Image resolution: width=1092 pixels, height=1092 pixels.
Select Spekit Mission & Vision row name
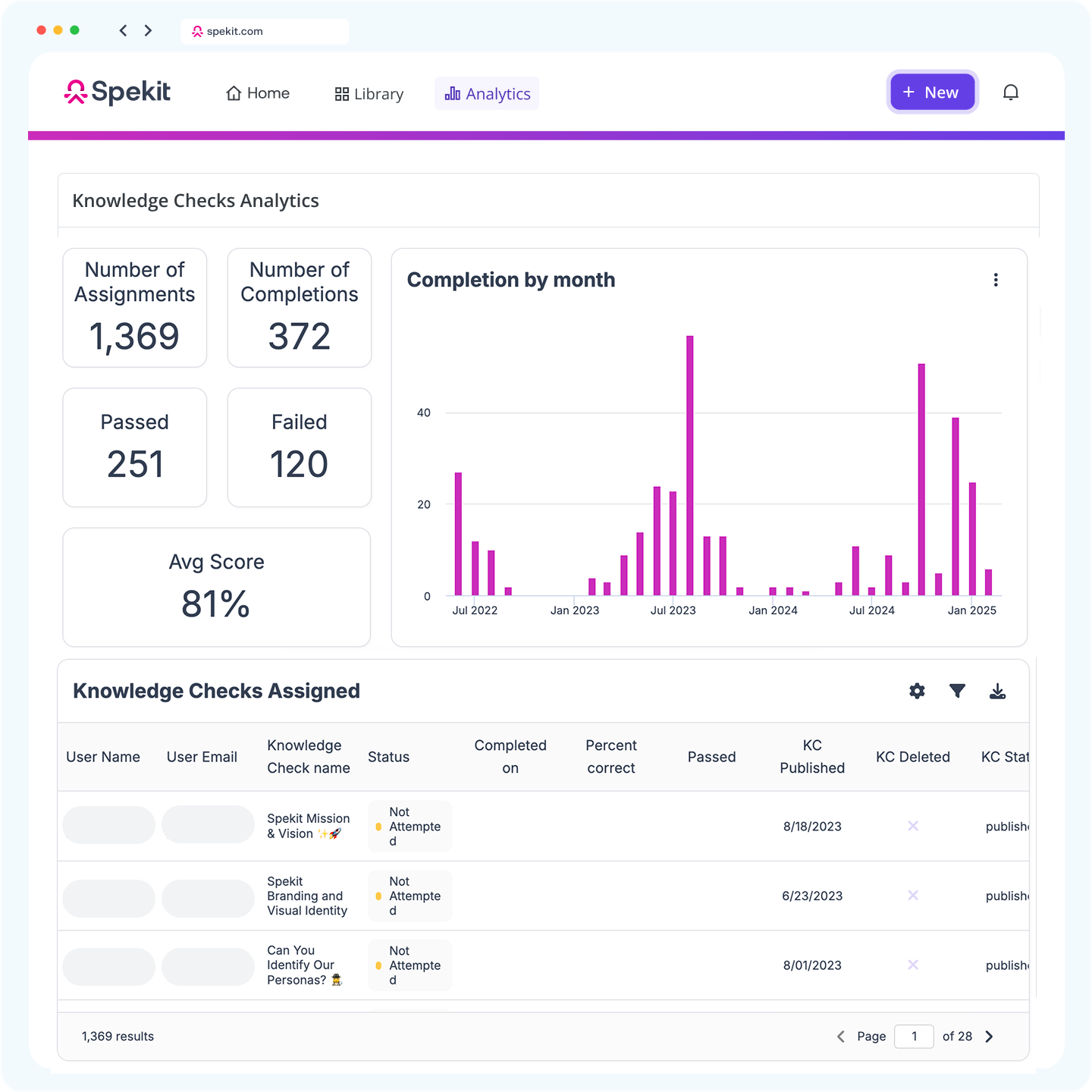click(309, 826)
